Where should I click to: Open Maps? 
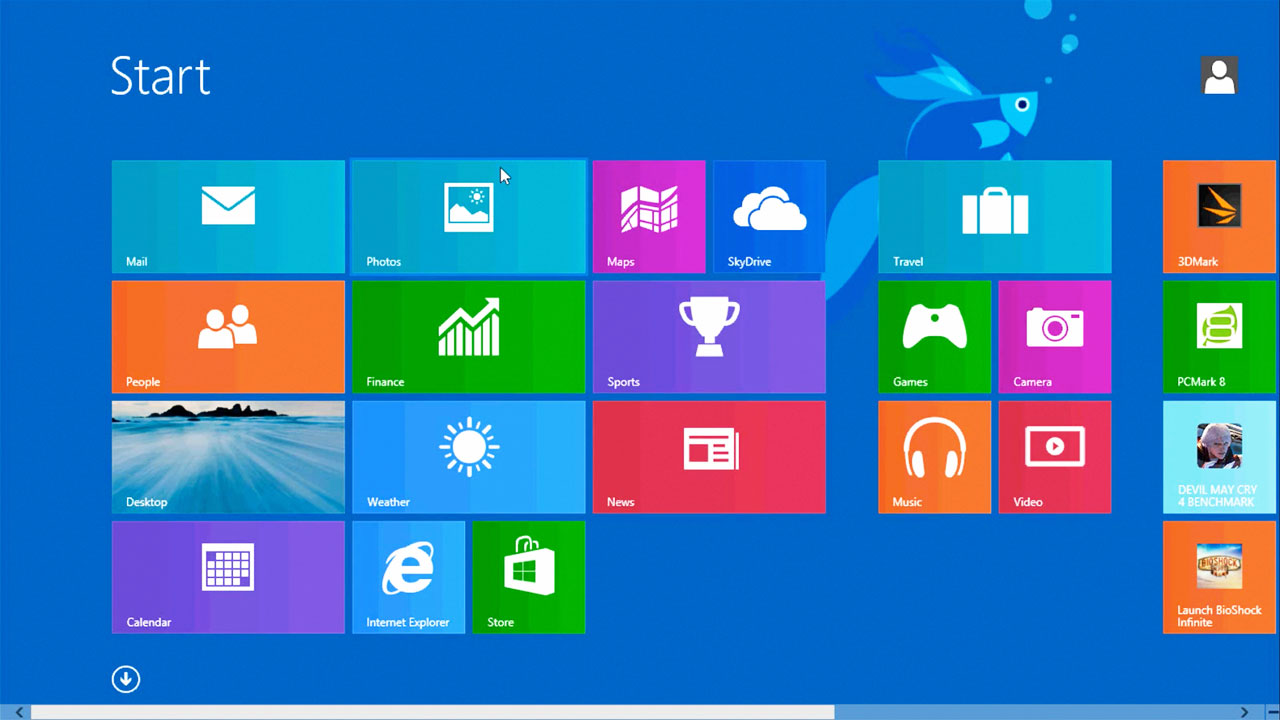649,216
